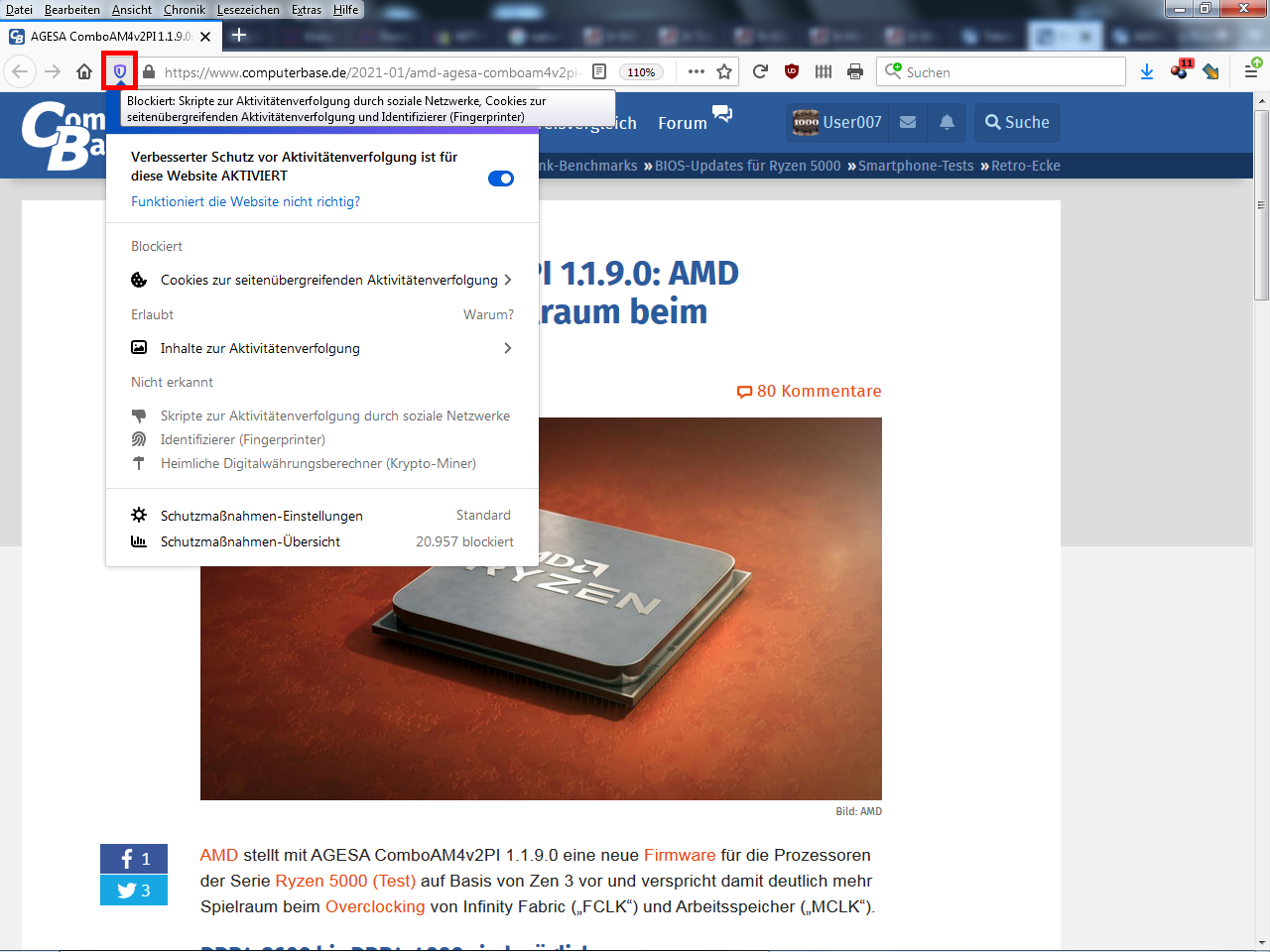Disable enhanced tracking protection for this website
This screenshot has height=952, width=1270.
(501, 178)
